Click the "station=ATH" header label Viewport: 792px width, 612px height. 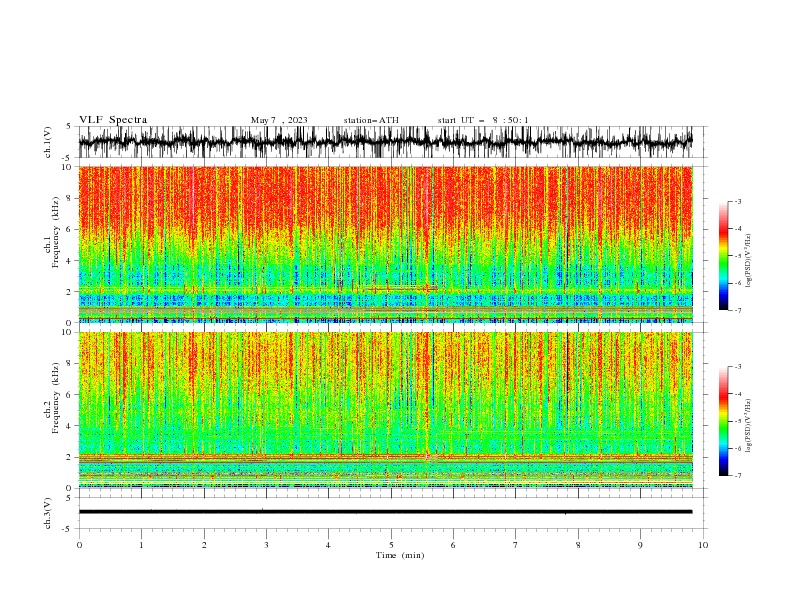[371, 120]
